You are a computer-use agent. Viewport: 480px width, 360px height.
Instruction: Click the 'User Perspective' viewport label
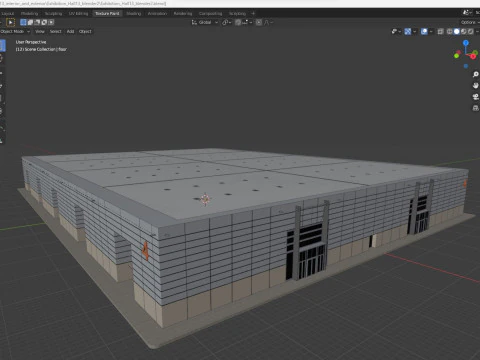(31, 42)
